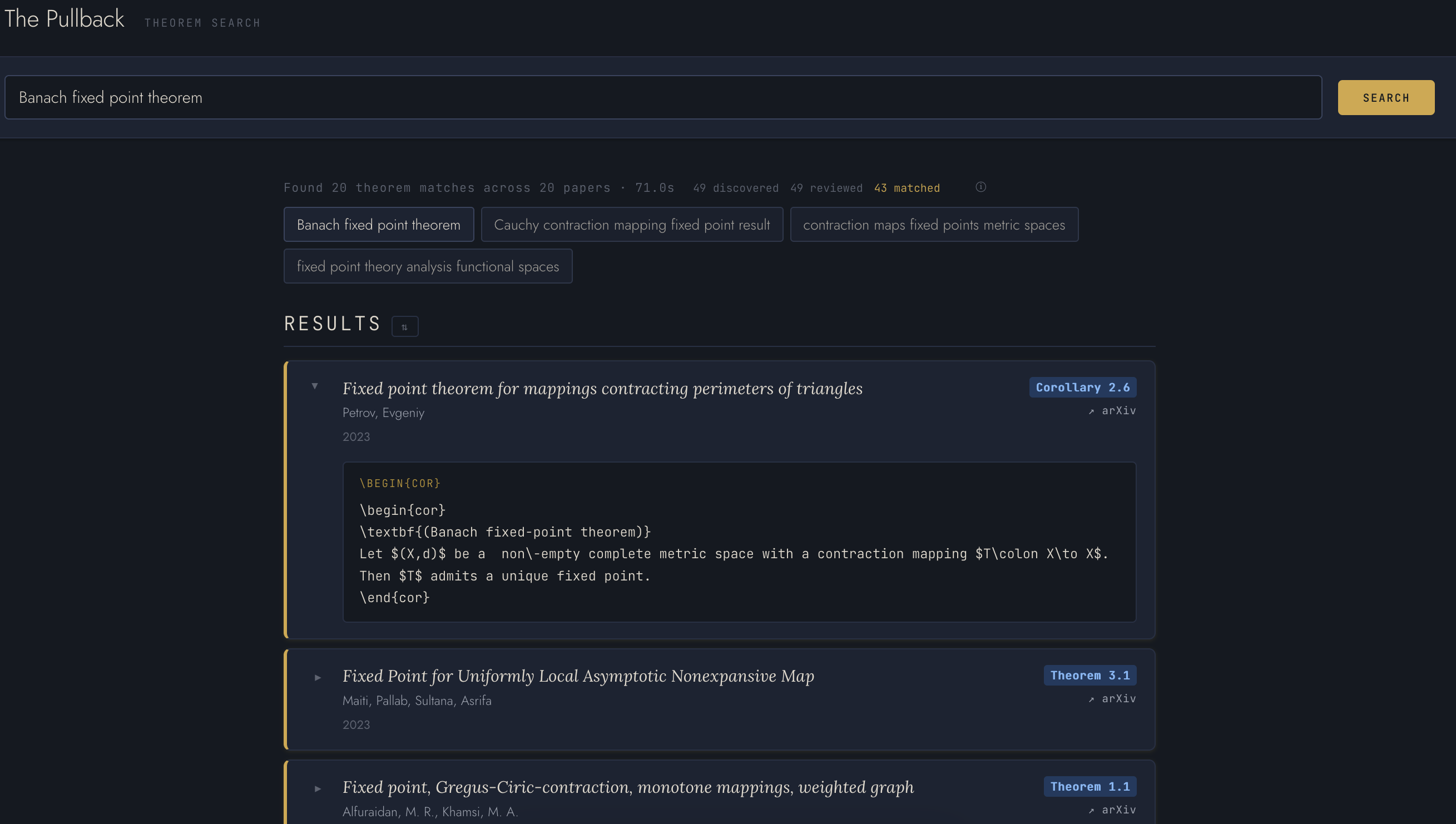Click the Theorem 3.1 badge
The image size is (1456, 824).
coord(1089,676)
